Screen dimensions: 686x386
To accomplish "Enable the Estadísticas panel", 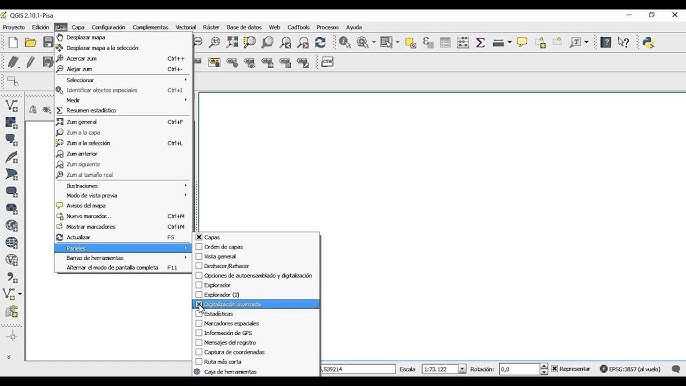I will pyautogui.click(x=199, y=314).
